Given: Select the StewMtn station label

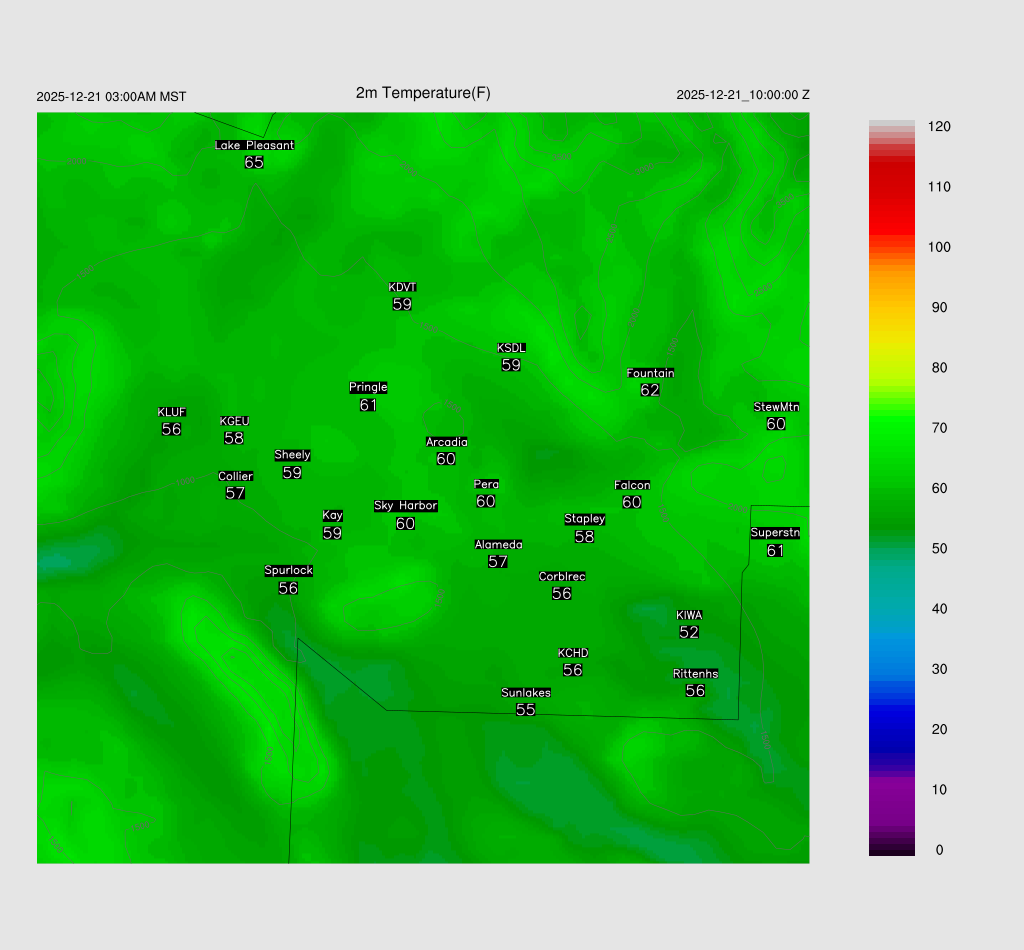Looking at the screenshot, I should click(776, 407).
